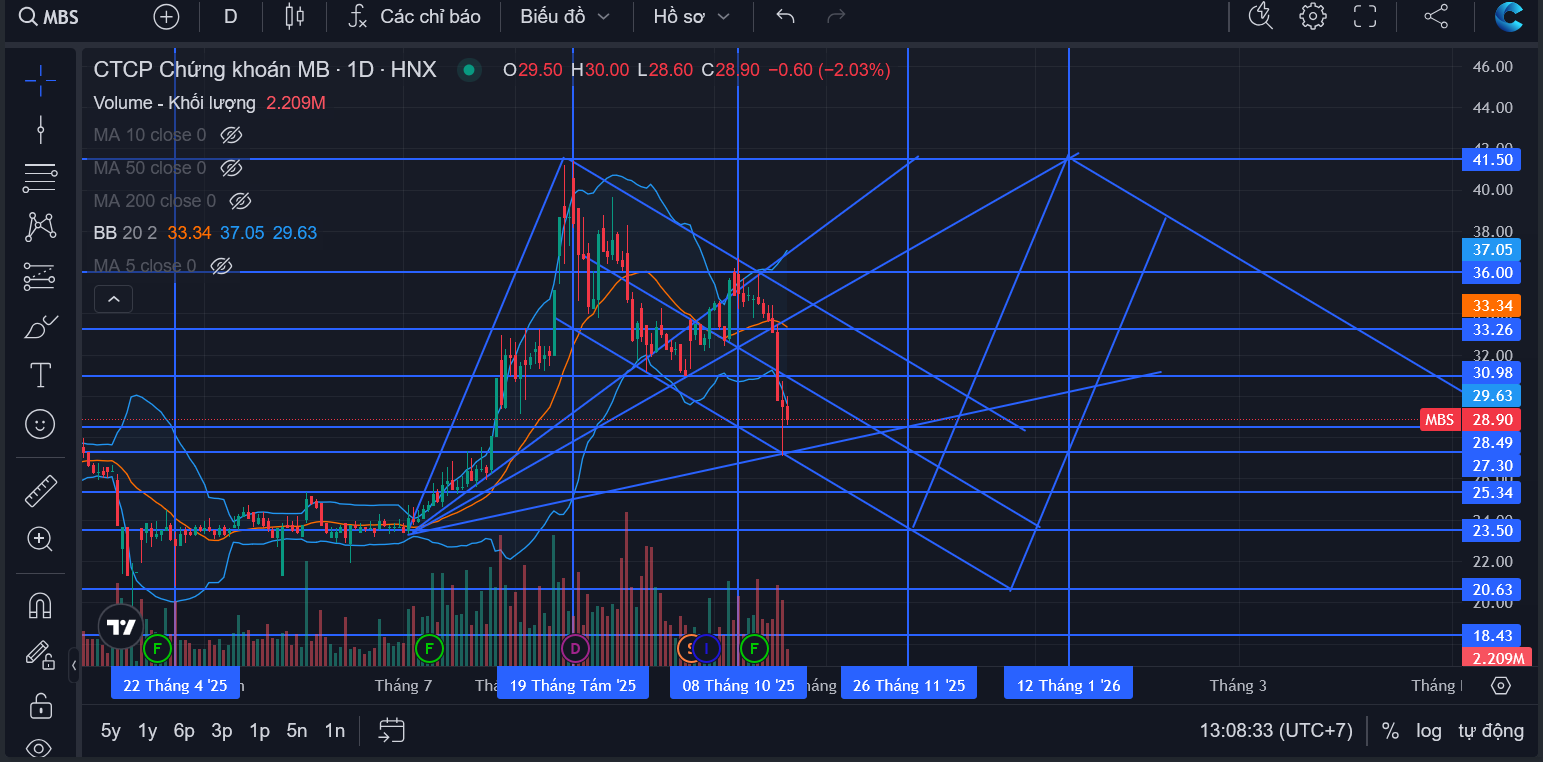Select the 3p date range
The height and width of the screenshot is (762, 1543).
coord(222,731)
